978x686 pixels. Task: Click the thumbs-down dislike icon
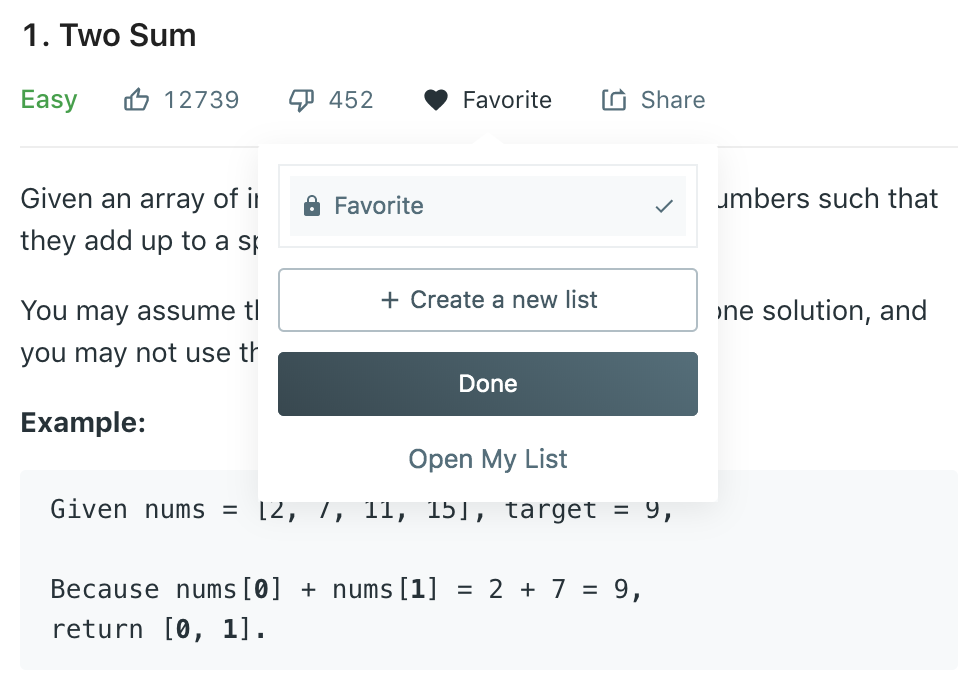coord(301,100)
